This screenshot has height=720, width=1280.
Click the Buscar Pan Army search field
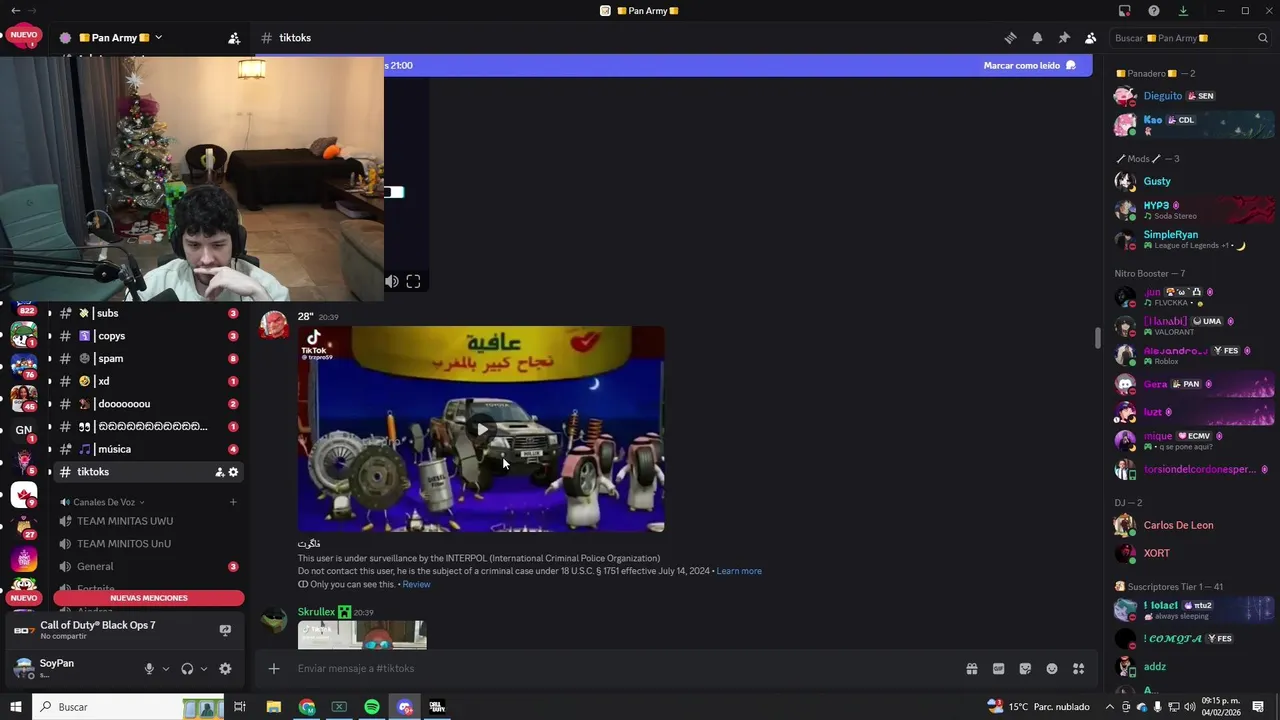[x=1190, y=38]
